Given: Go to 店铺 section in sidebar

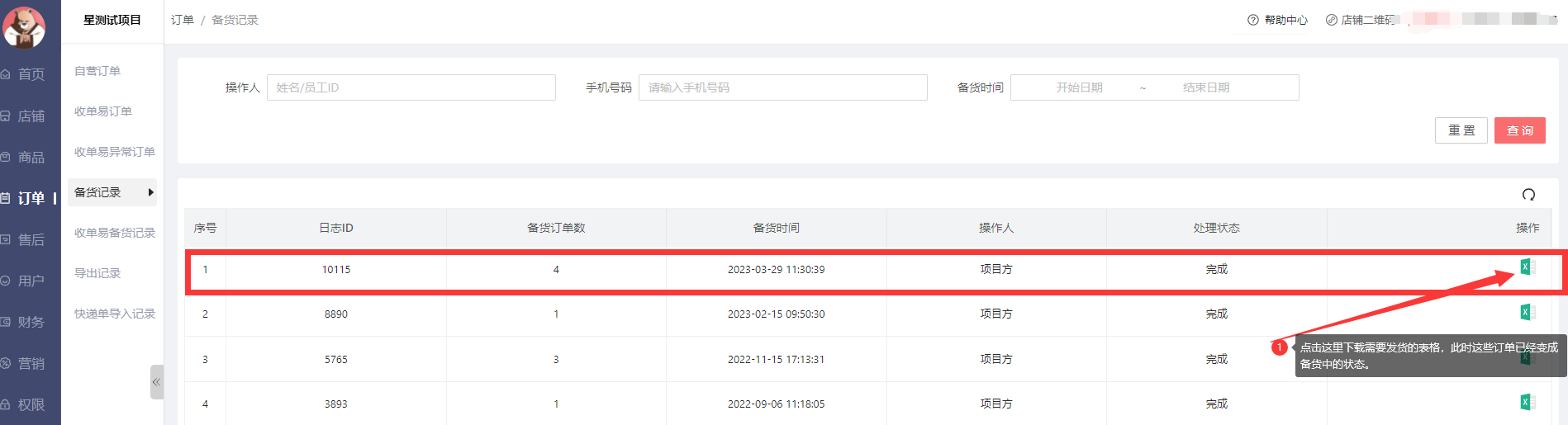Looking at the screenshot, I should [31, 116].
